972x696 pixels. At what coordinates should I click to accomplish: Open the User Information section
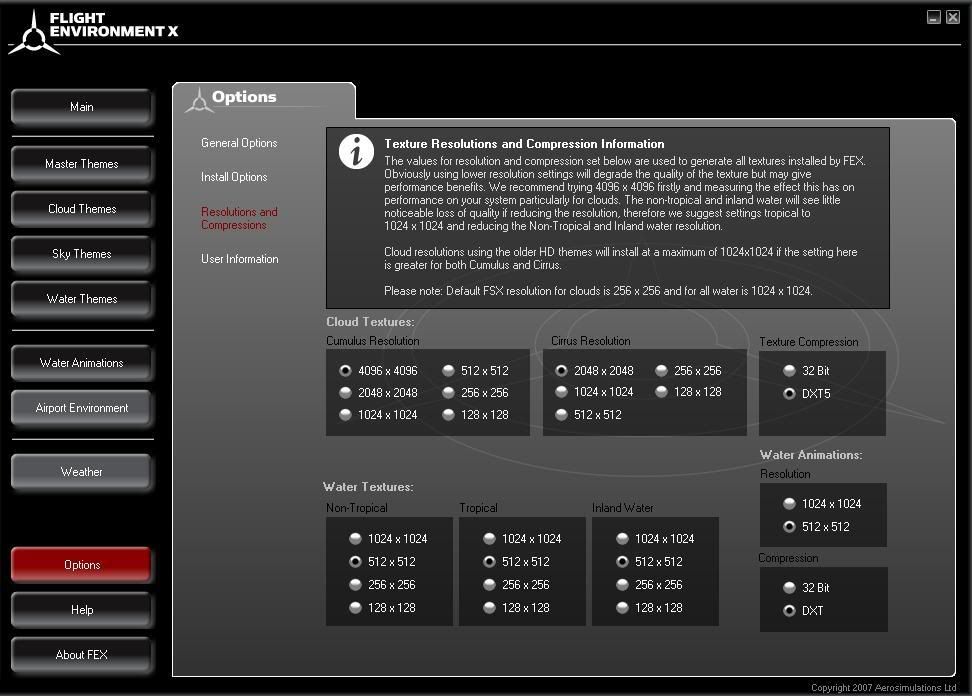tap(239, 259)
